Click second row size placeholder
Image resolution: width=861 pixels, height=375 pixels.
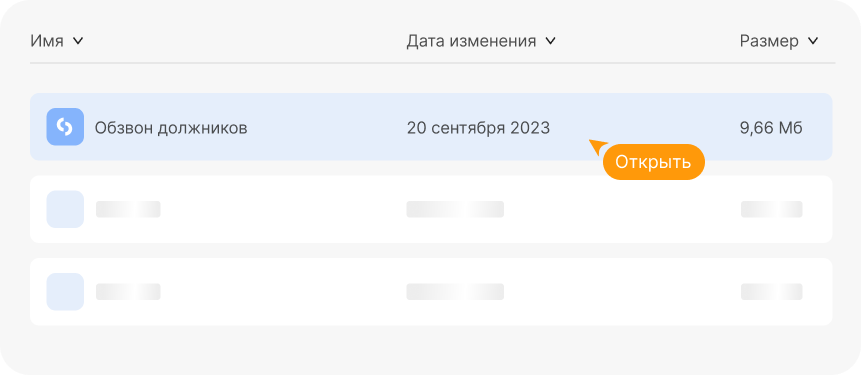(x=771, y=209)
